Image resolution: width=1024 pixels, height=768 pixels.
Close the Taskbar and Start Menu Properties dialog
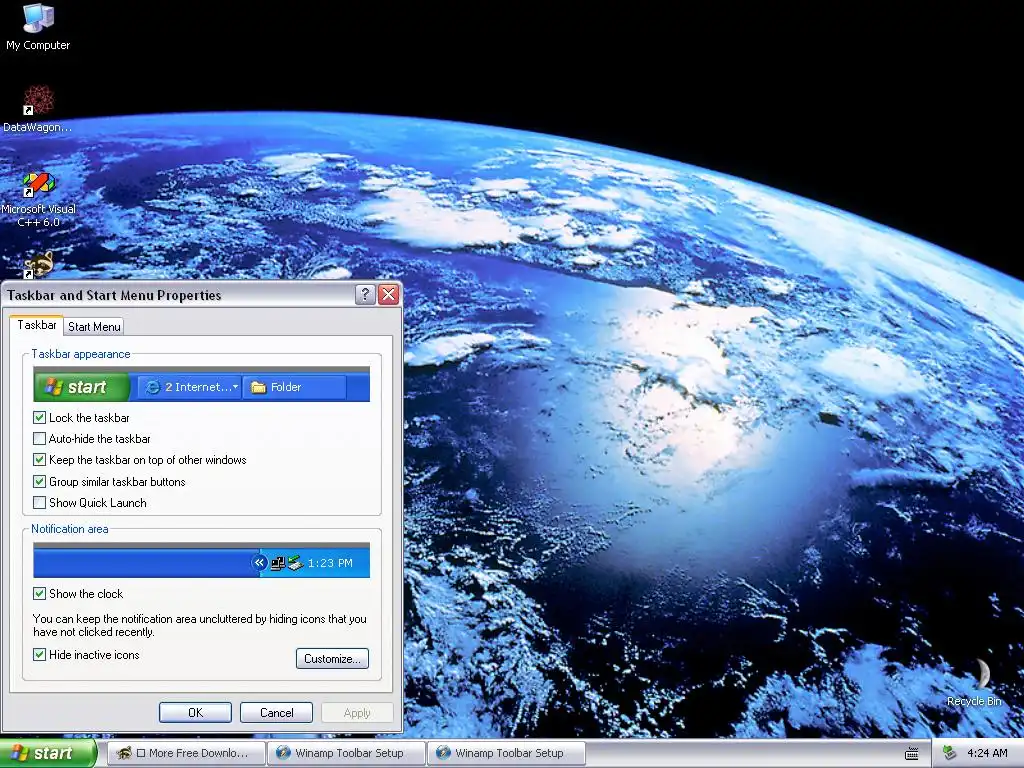[x=389, y=295]
